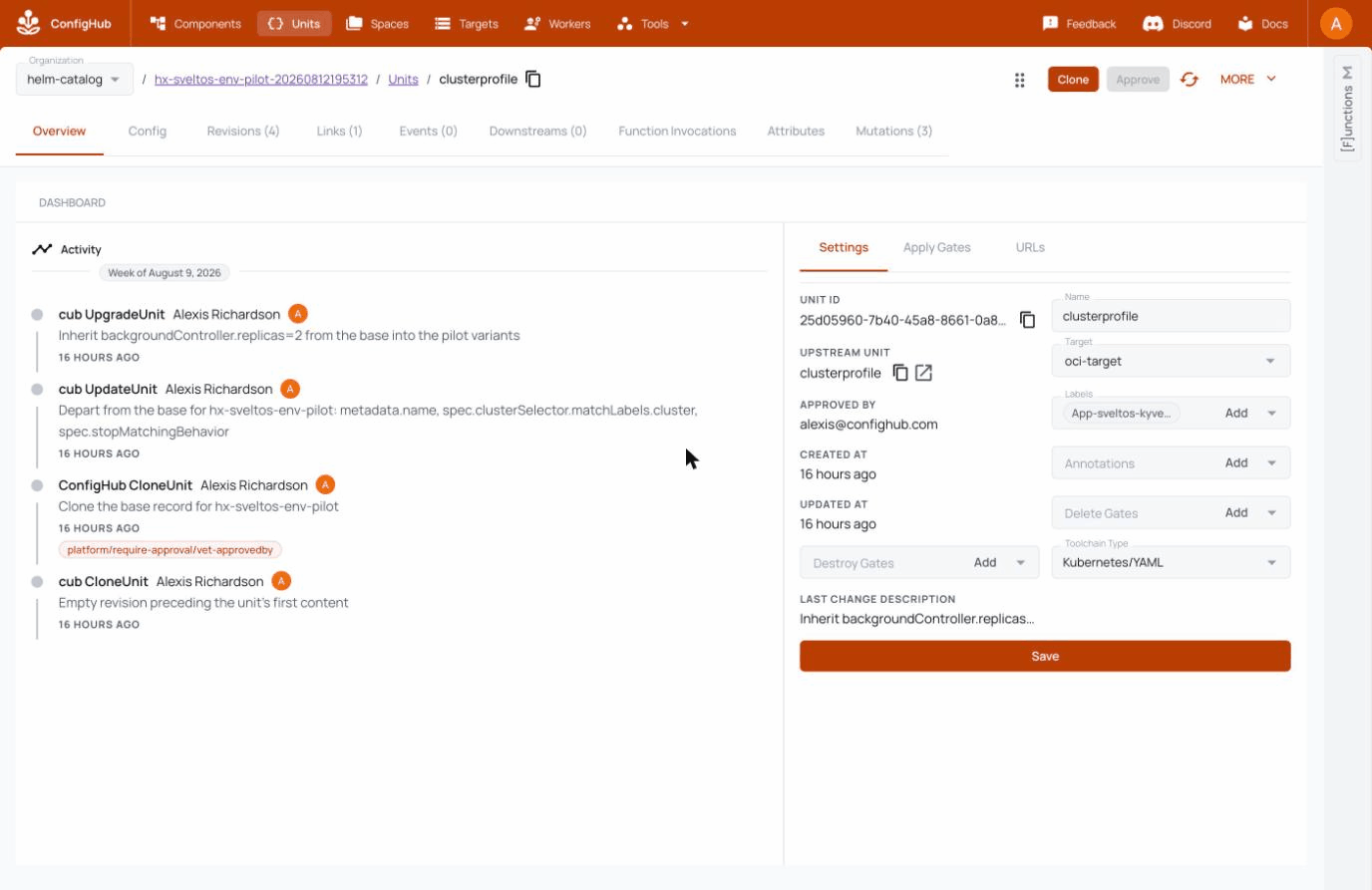Viewport: 1372px width, 890px height.
Task: Open the Functions side panel
Action: 1348,108
